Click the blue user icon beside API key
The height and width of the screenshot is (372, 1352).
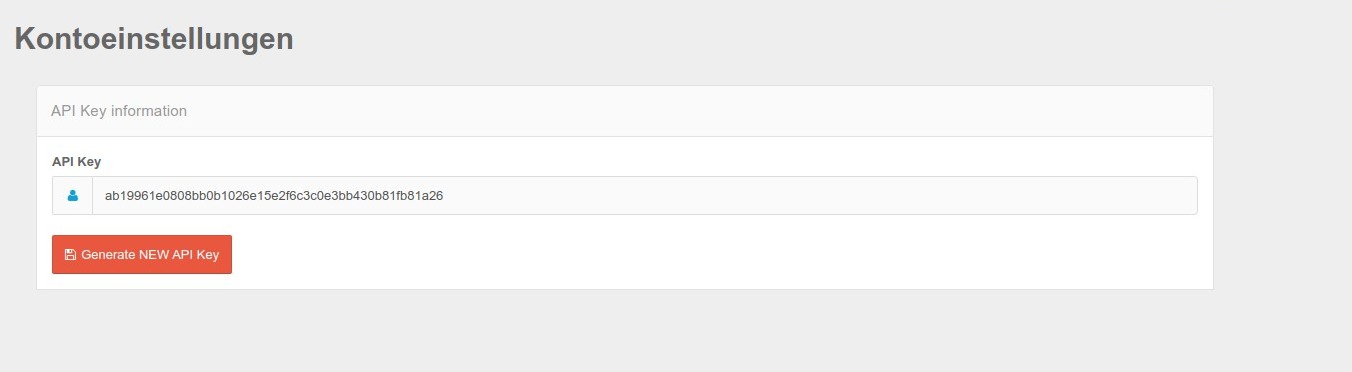(x=72, y=196)
